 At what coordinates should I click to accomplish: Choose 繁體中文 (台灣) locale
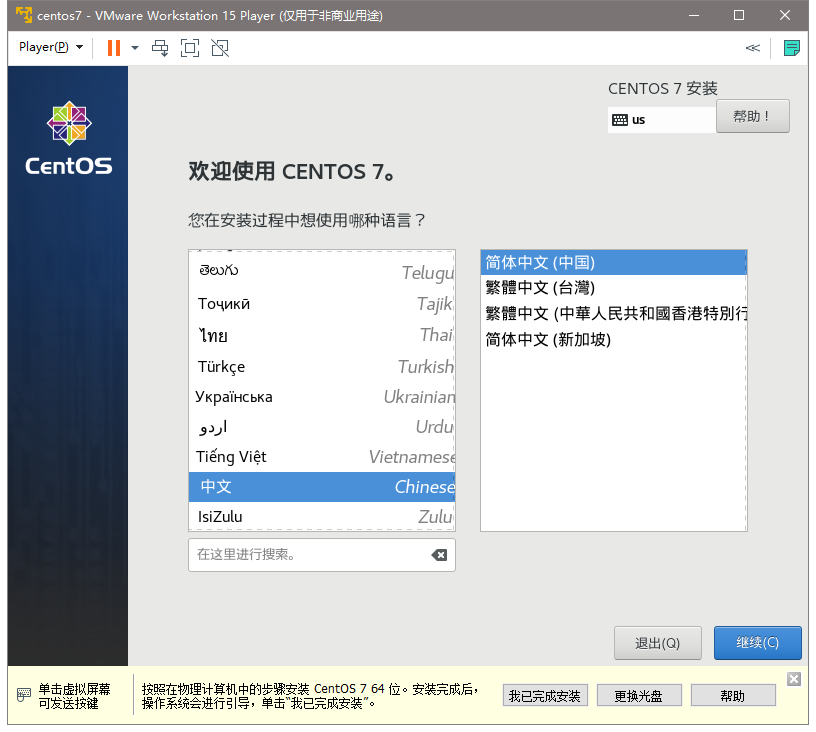tap(540, 288)
